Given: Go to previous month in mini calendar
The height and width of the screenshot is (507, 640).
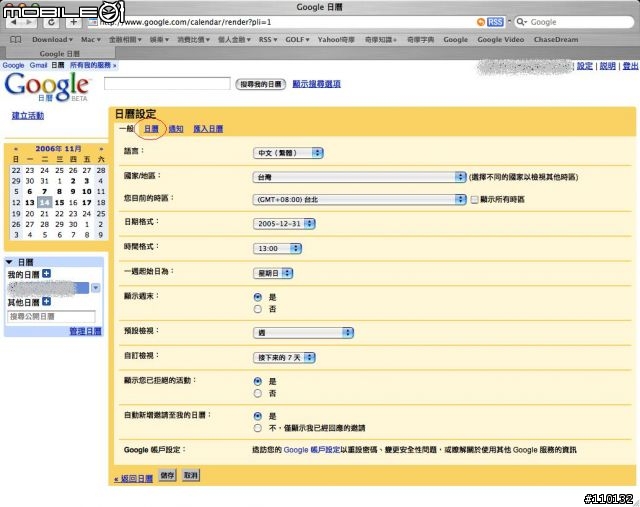Looking at the screenshot, I should [16, 149].
